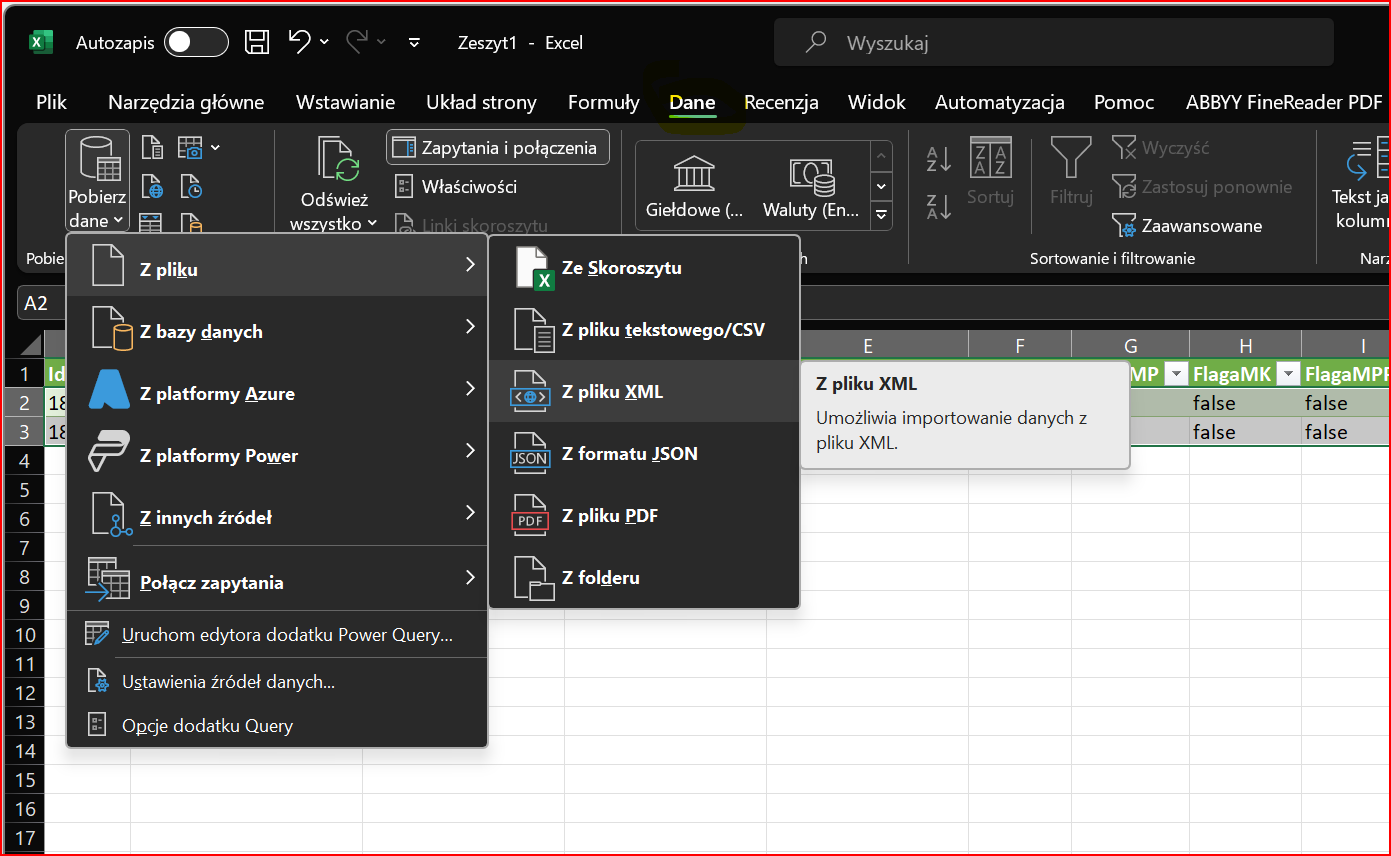Click Zastosuj ponownie filter button
1391x856 pixels.
1202,187
